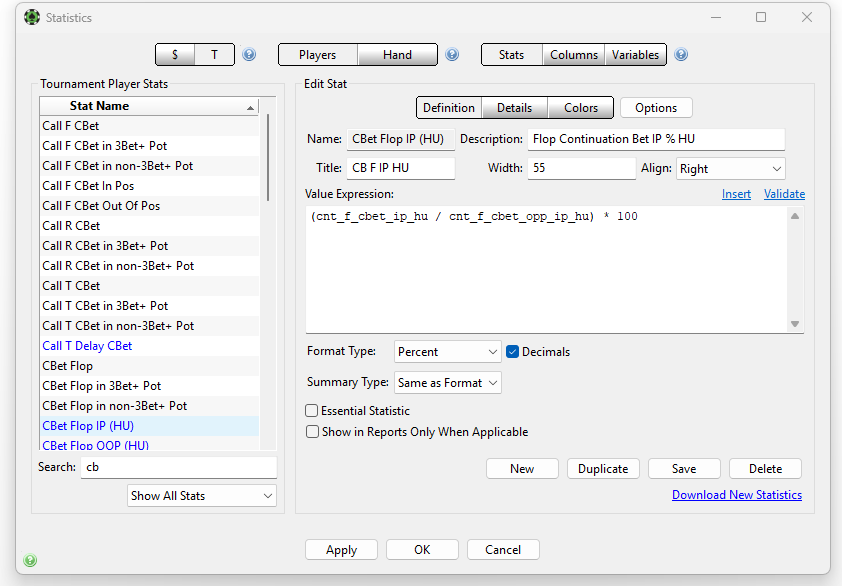This screenshot has width=842, height=586.
Task: Enable the Essential Statistic checkbox
Action: tap(311, 411)
